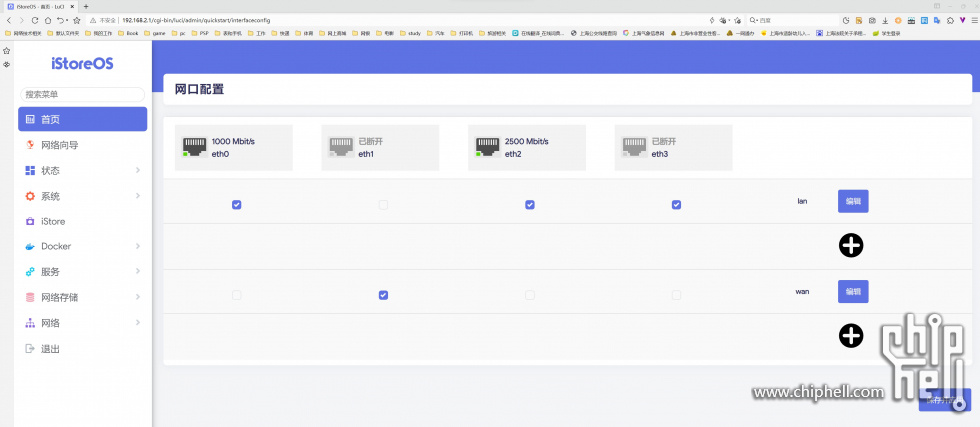Click the browser back arrow

point(9,20)
